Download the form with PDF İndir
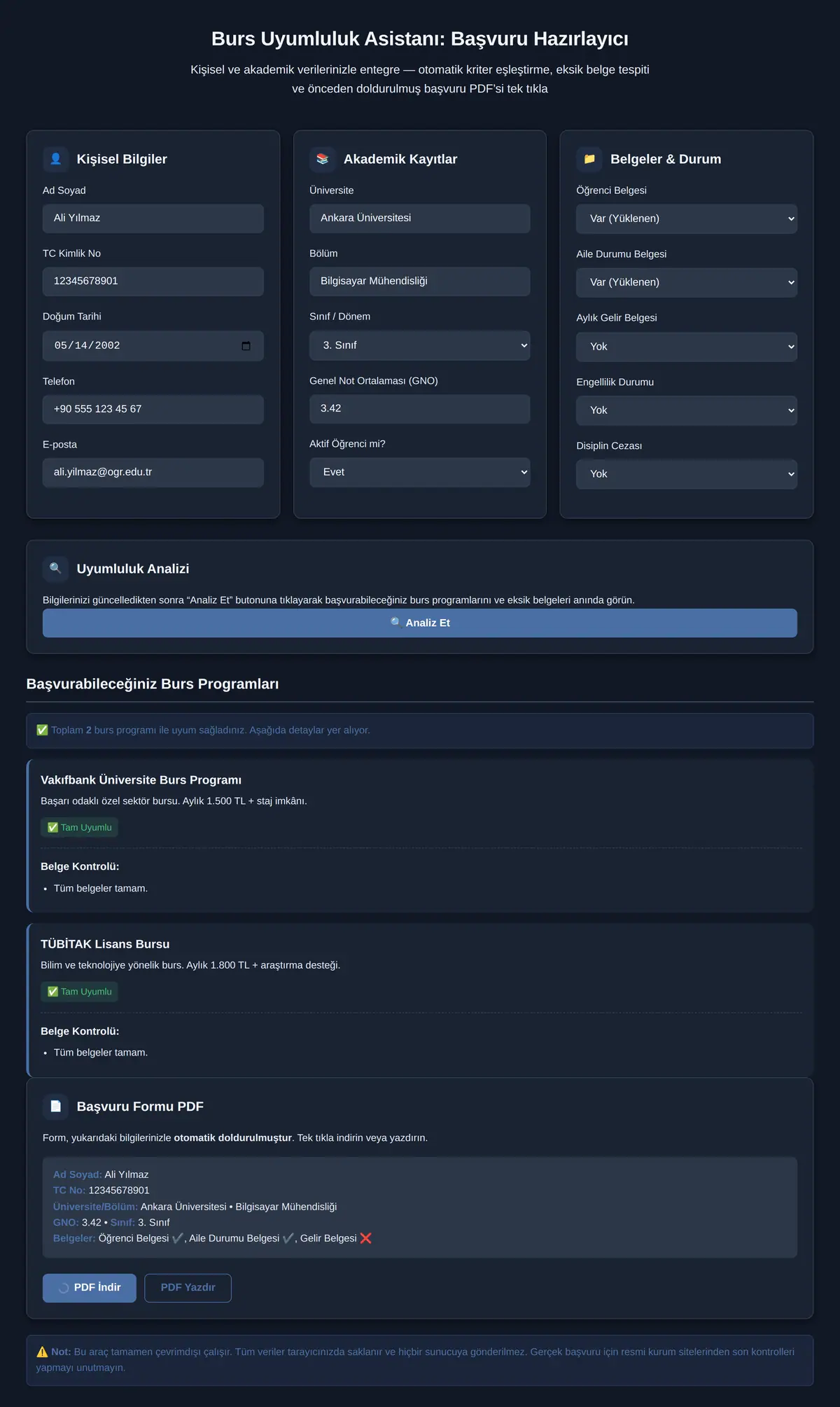This screenshot has width=840, height=1407. [x=90, y=1288]
